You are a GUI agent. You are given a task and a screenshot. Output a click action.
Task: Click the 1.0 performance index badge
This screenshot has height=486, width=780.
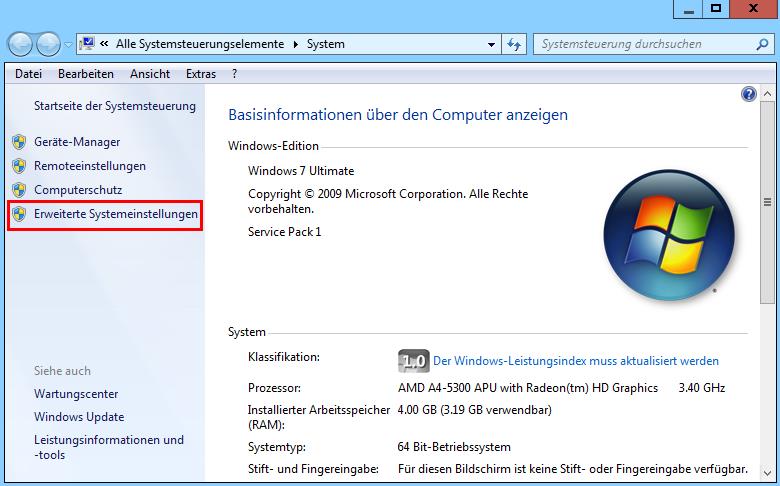pyautogui.click(x=413, y=361)
